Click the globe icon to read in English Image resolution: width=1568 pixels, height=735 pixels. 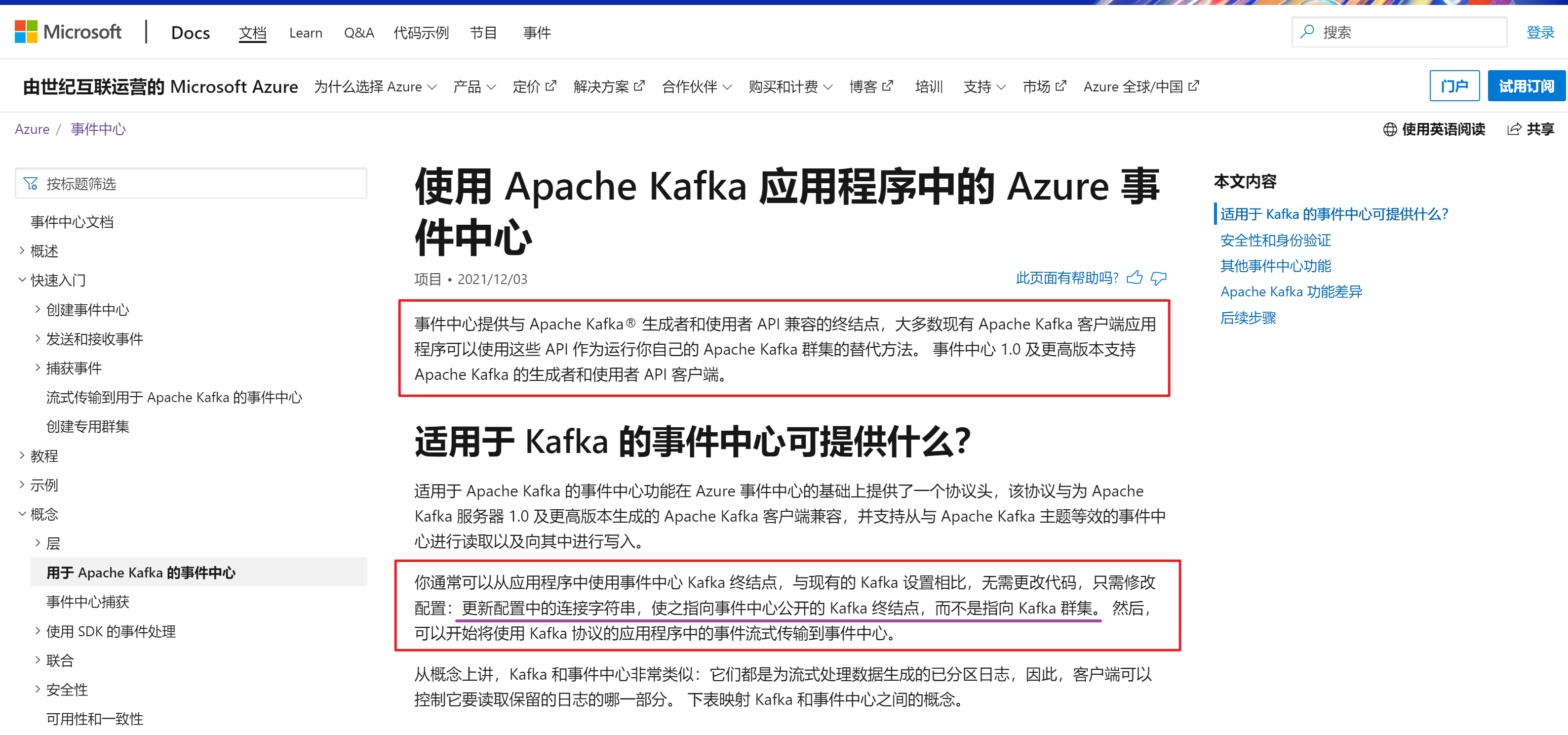pyautogui.click(x=1390, y=129)
